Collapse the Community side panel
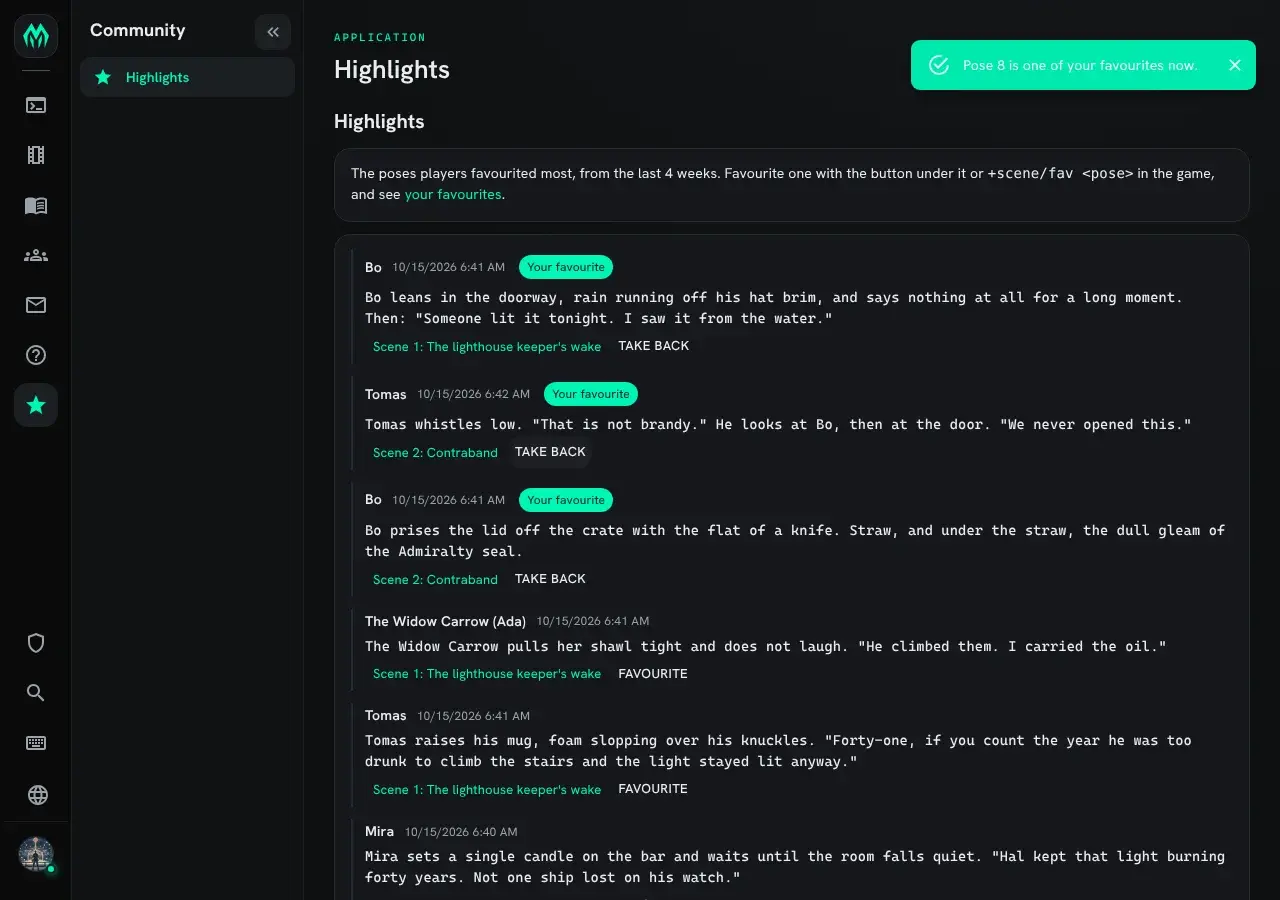The width and height of the screenshot is (1280, 900). pyautogui.click(x=273, y=32)
